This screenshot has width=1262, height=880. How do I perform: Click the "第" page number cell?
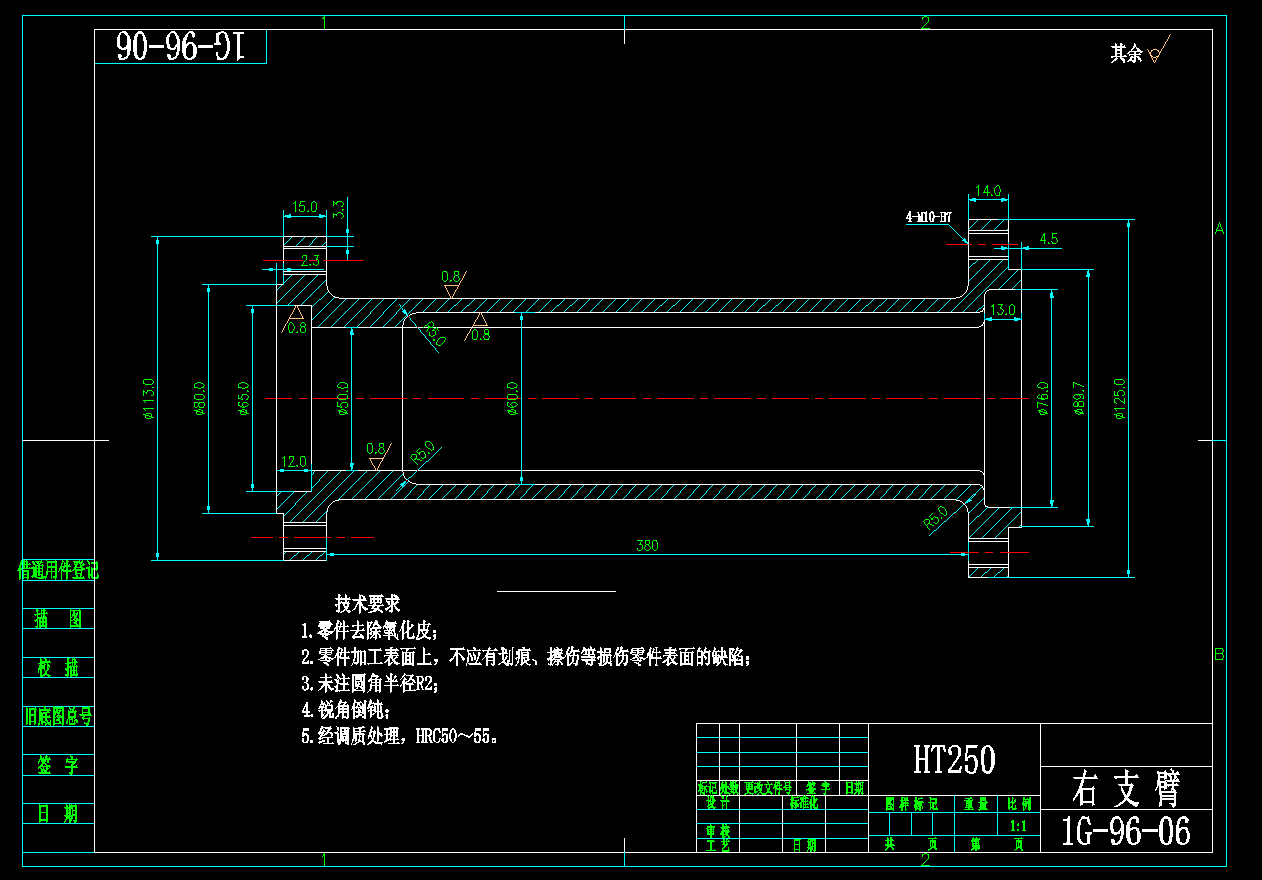[x=975, y=845]
